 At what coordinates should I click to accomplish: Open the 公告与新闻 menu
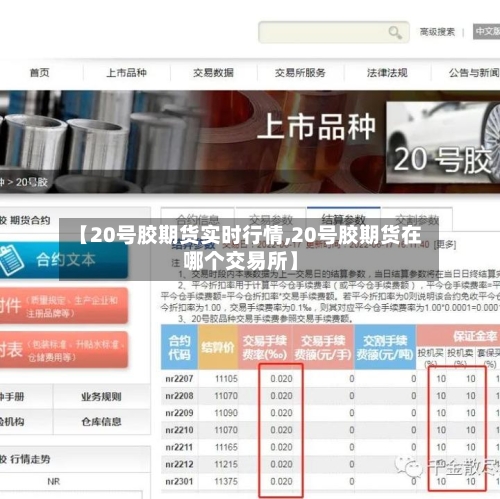point(474,73)
